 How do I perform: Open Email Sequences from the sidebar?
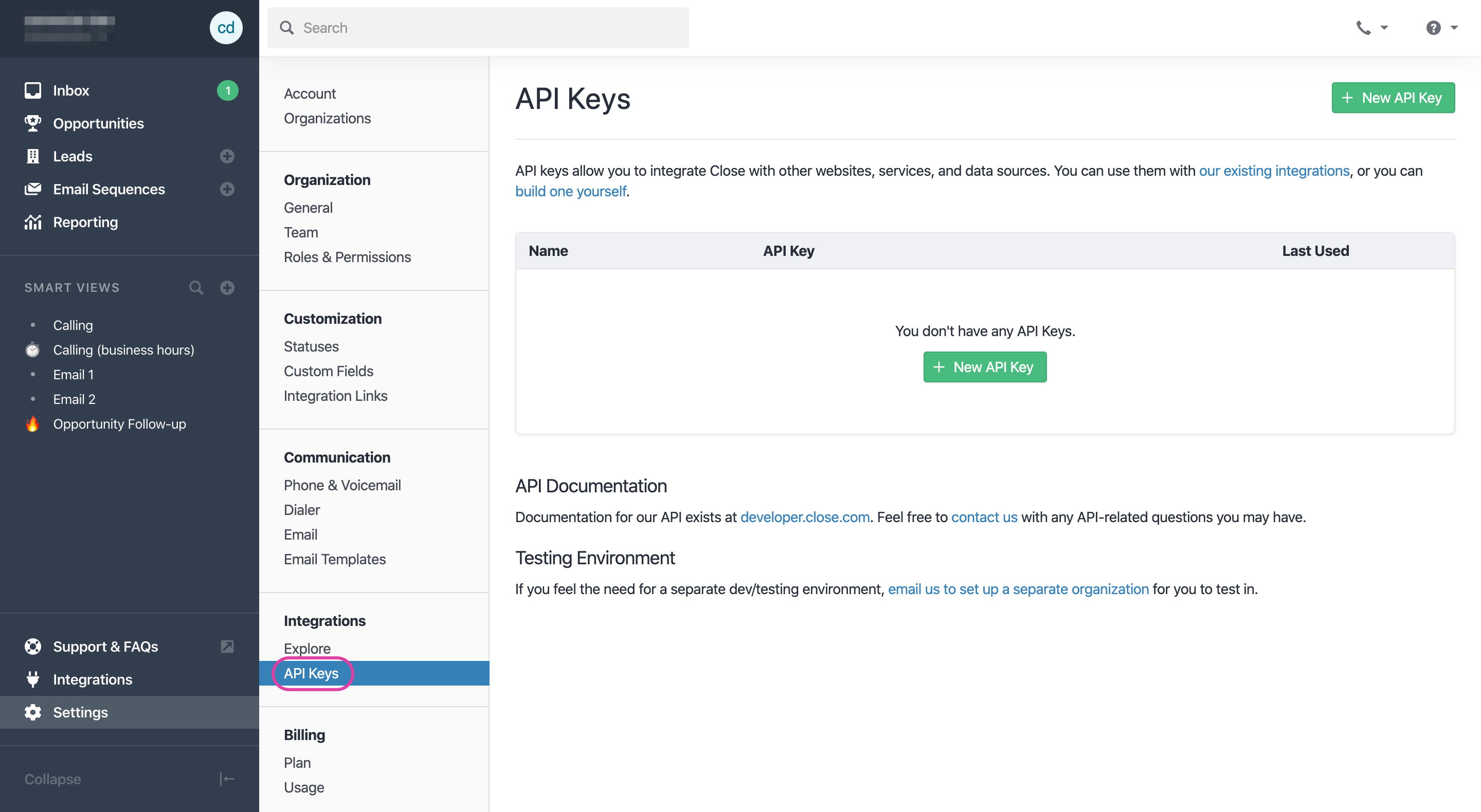pos(109,189)
